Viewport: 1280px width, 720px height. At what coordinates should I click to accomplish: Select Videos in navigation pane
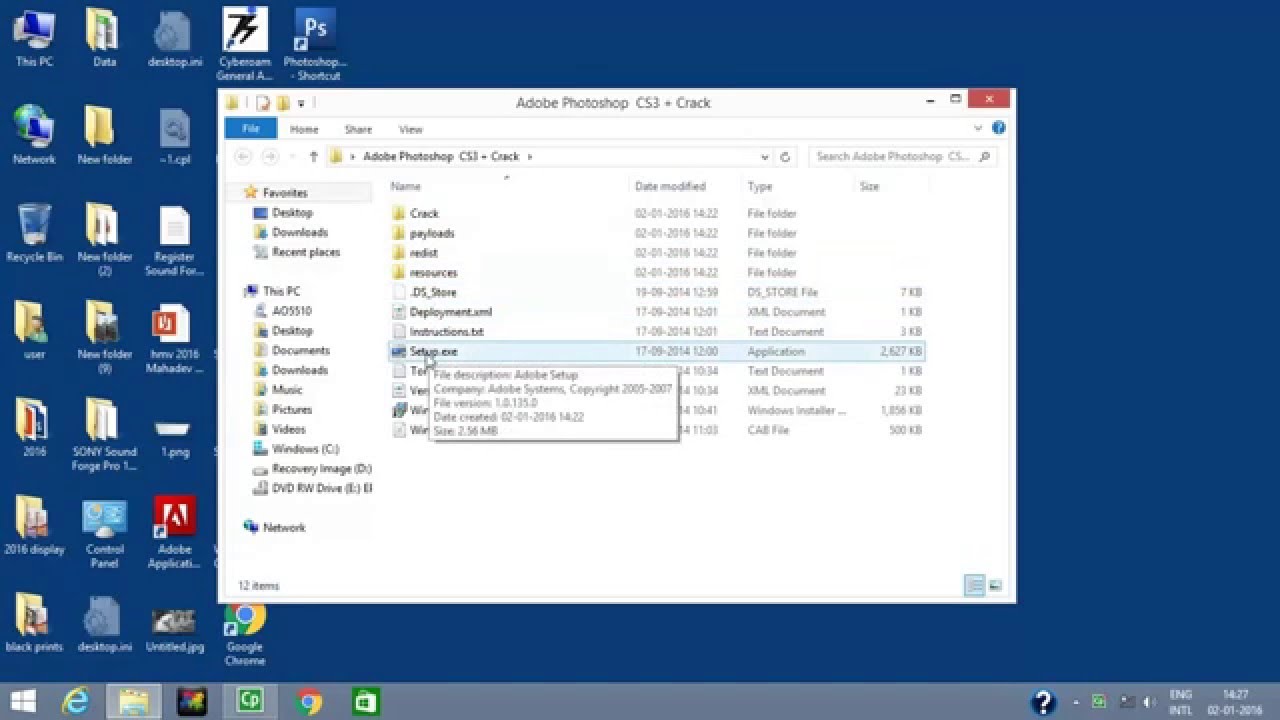point(289,429)
